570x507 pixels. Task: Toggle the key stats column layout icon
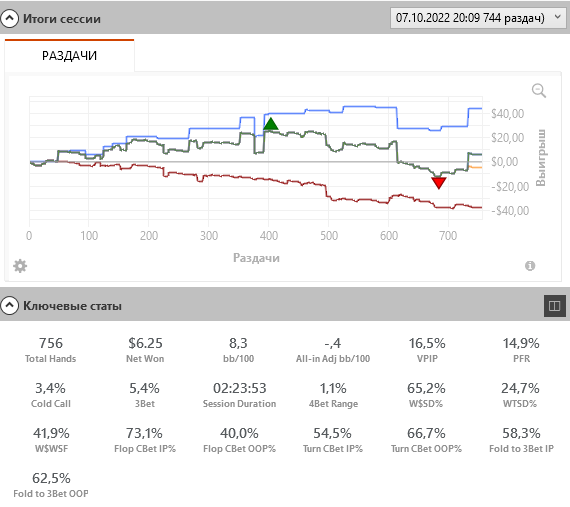(554, 306)
